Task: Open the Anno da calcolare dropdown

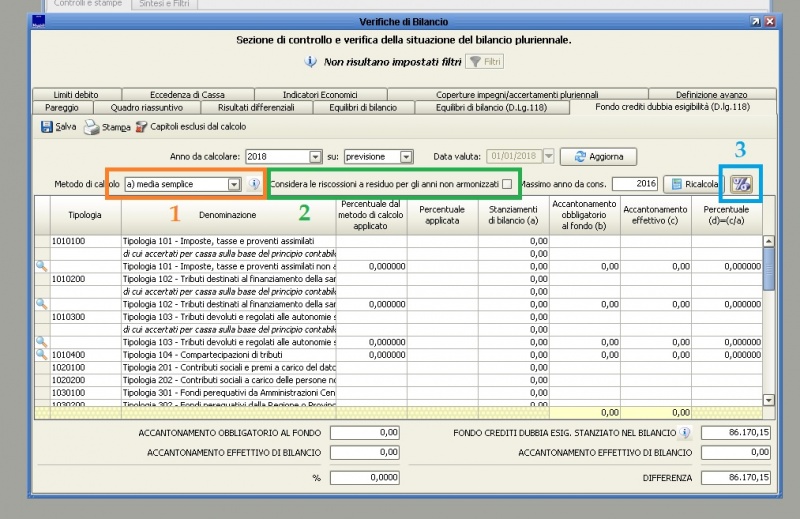Action: point(315,157)
